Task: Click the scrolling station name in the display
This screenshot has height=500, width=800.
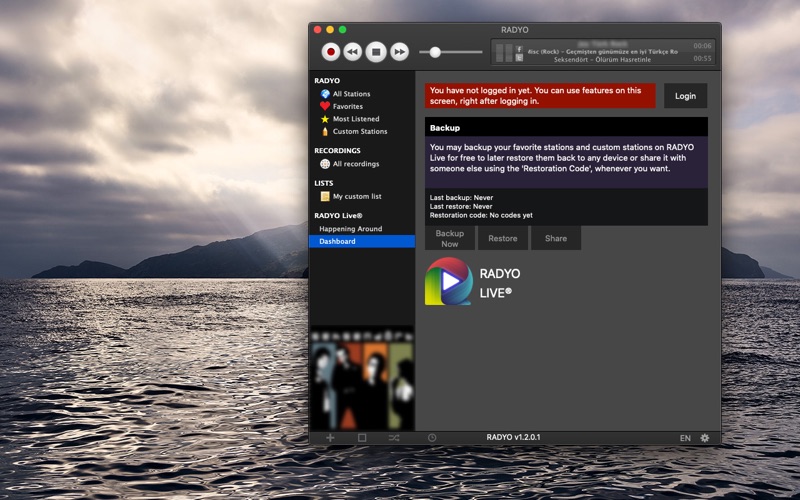Action: pyautogui.click(x=603, y=52)
